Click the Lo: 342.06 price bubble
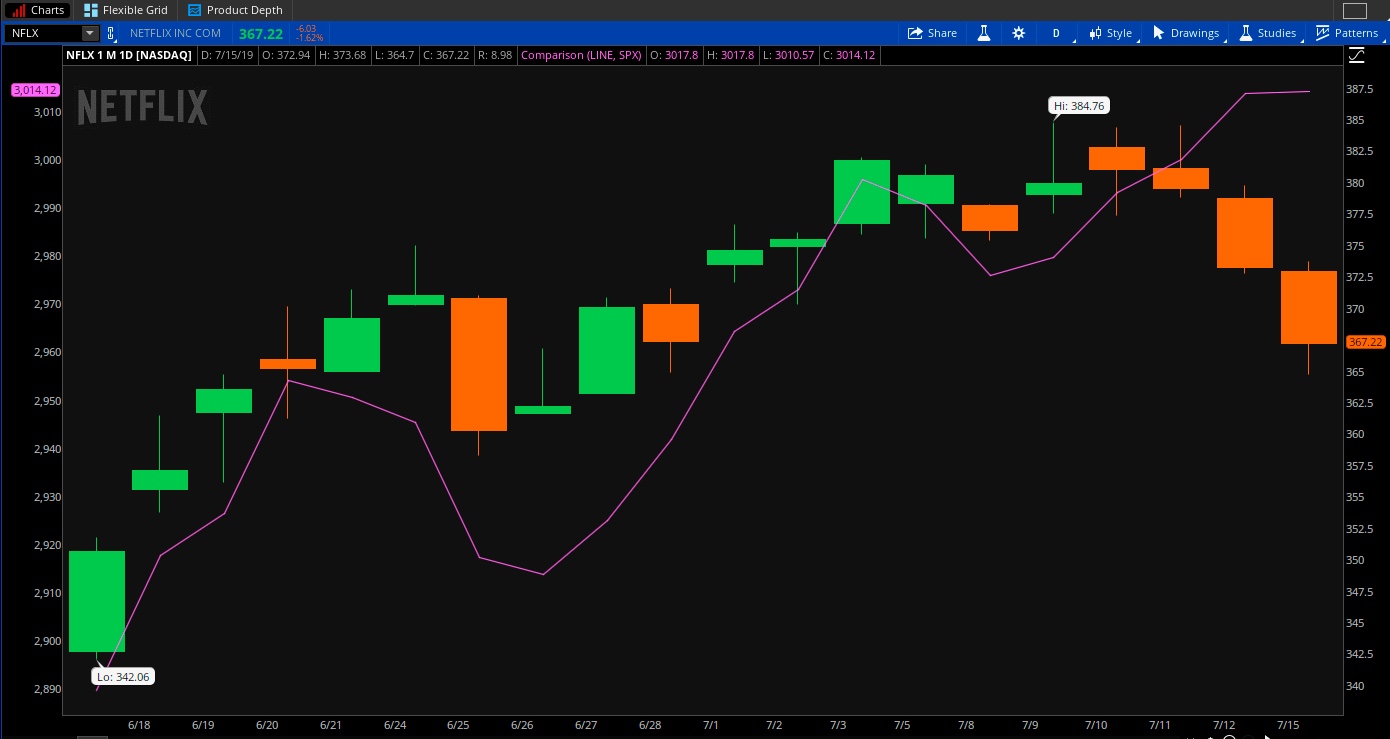1390x739 pixels. pyautogui.click(x=125, y=677)
